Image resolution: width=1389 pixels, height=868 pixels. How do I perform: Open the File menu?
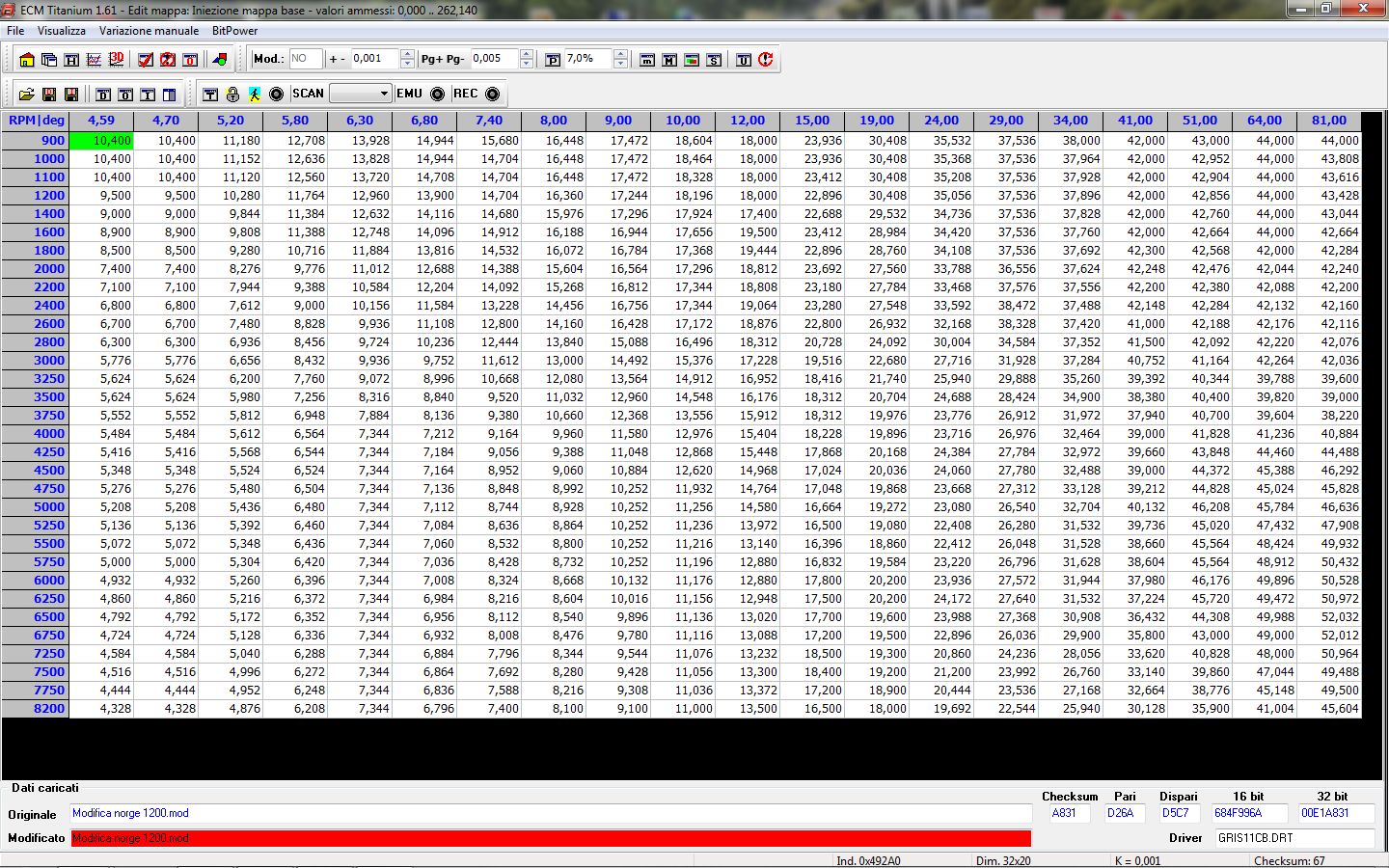(15, 31)
